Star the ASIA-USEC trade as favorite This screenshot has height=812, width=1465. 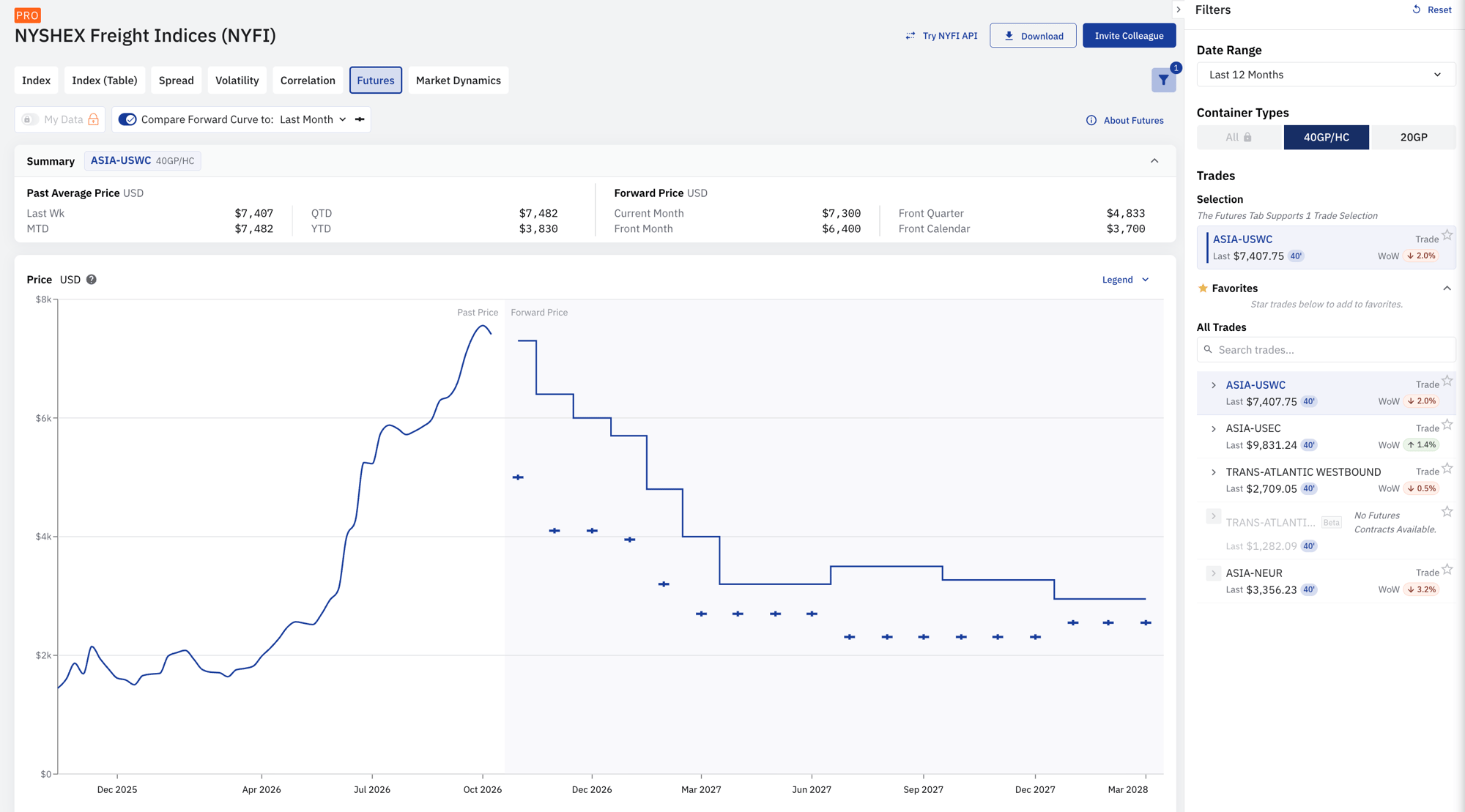(1447, 425)
